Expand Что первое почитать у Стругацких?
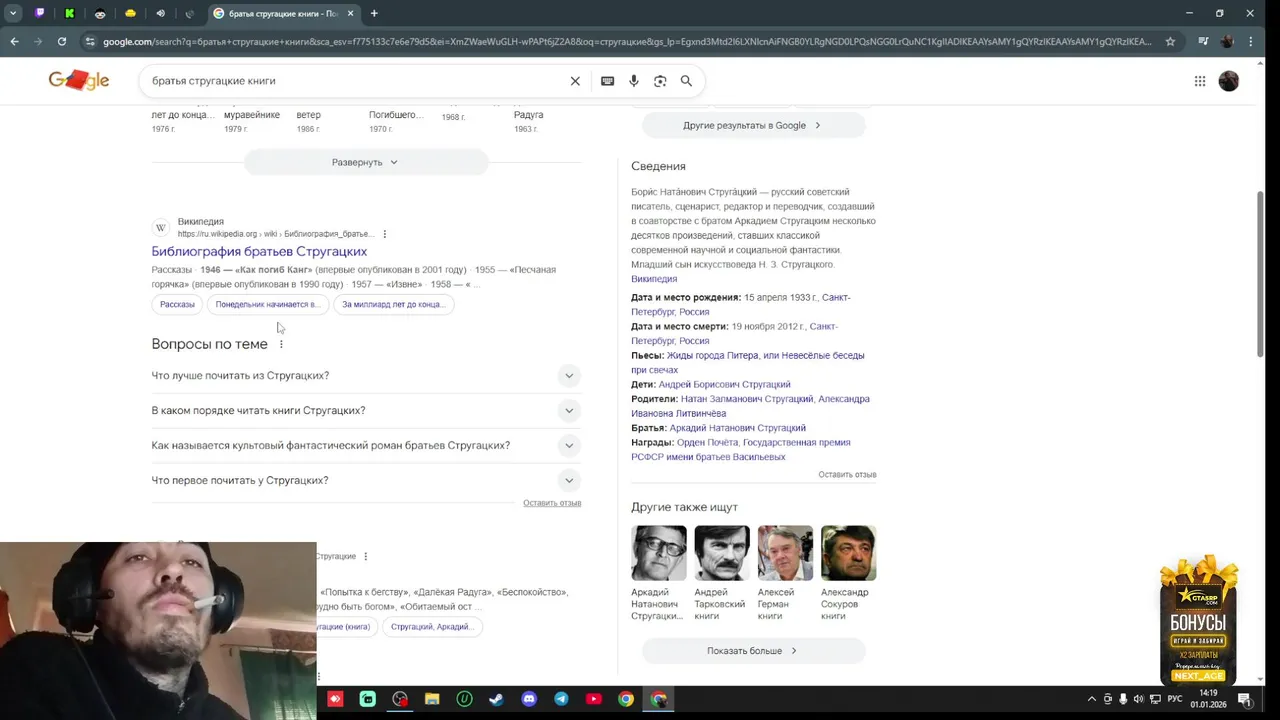The width and height of the screenshot is (1280, 720). 366,480
